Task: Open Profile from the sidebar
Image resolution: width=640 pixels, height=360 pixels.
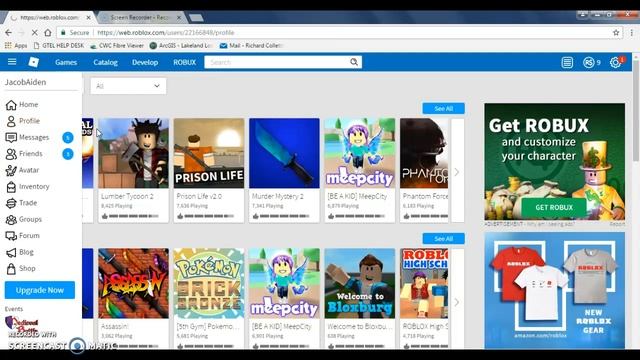Action: pos(23,121)
